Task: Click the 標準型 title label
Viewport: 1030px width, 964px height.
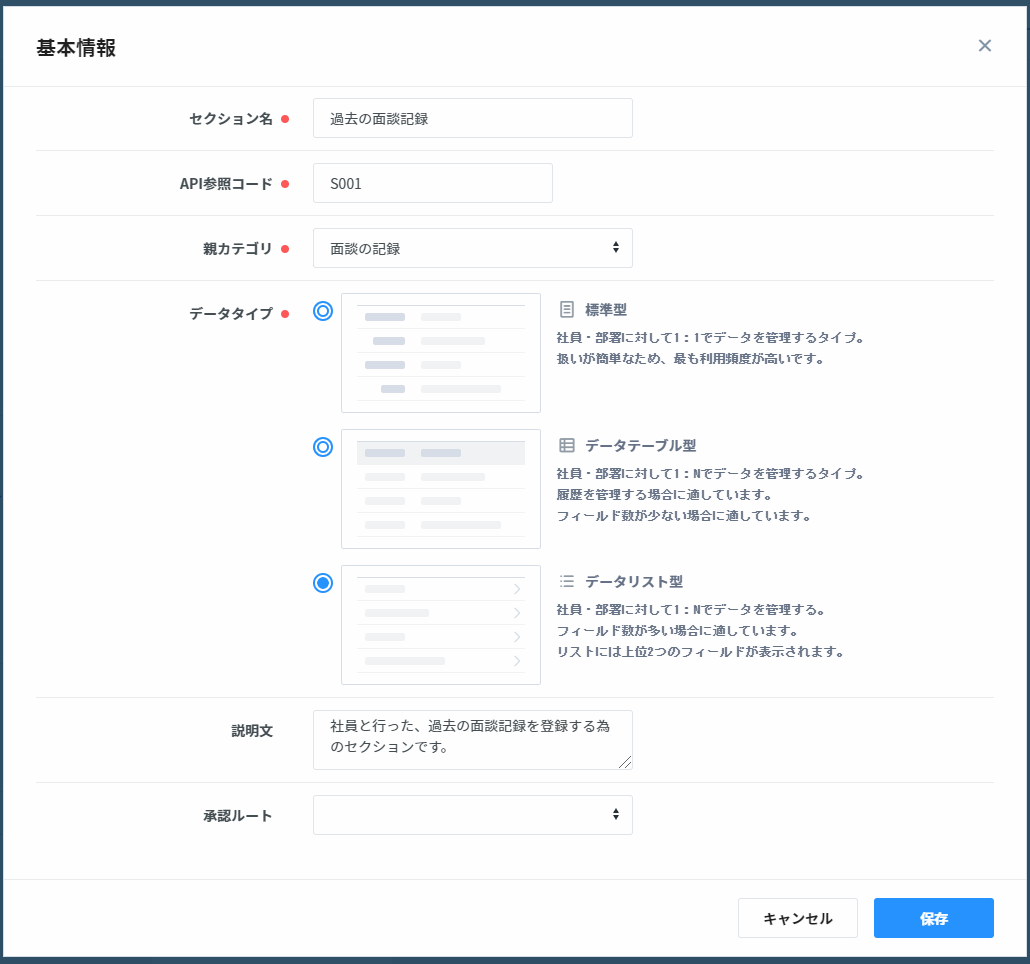Action: 606,310
